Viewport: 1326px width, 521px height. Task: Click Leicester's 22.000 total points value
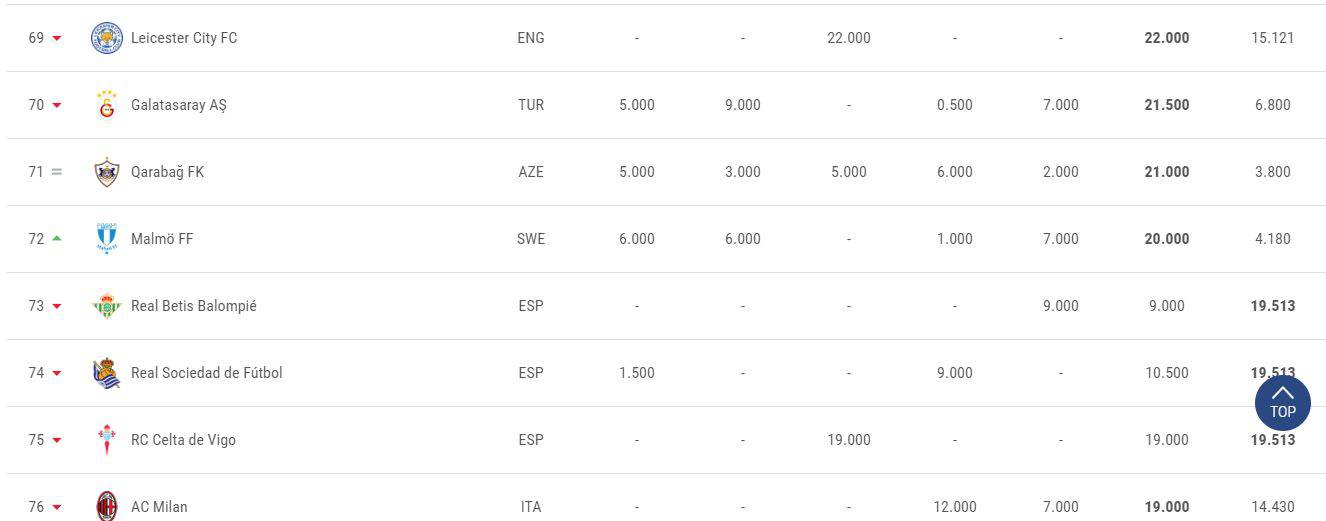pyautogui.click(x=1167, y=38)
